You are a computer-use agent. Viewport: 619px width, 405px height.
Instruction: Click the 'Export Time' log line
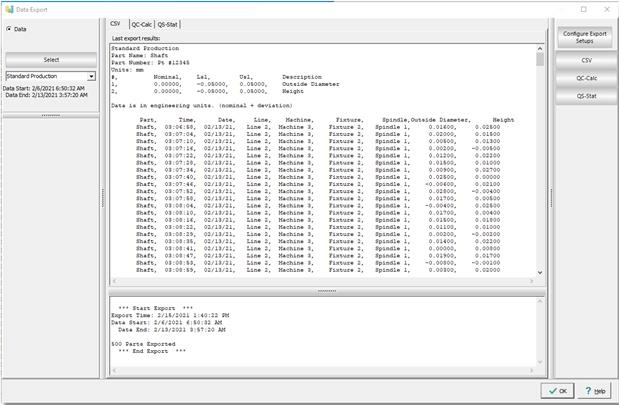pyautogui.click(x=170, y=315)
